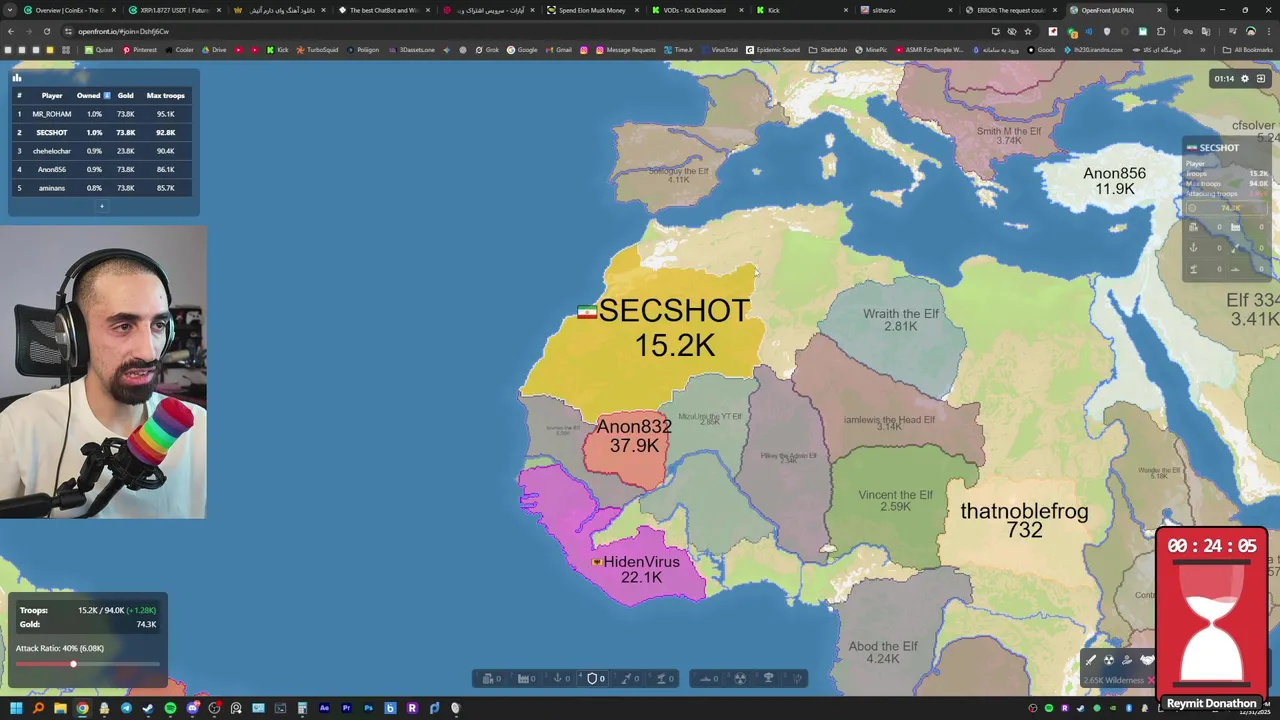Open Windows Start menu
Viewport: 1280px width, 720px height.
(x=16, y=708)
